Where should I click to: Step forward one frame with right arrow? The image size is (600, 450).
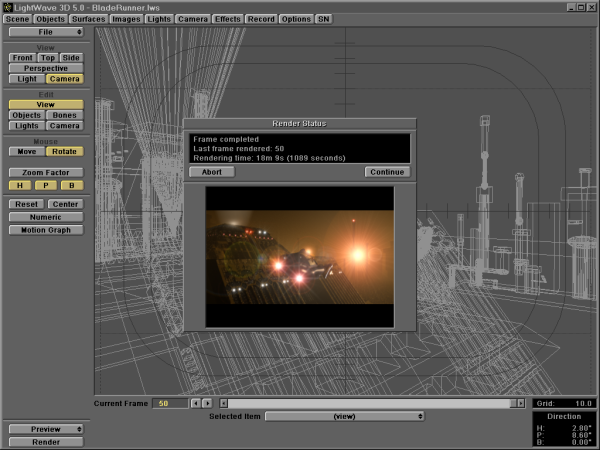pos(207,403)
